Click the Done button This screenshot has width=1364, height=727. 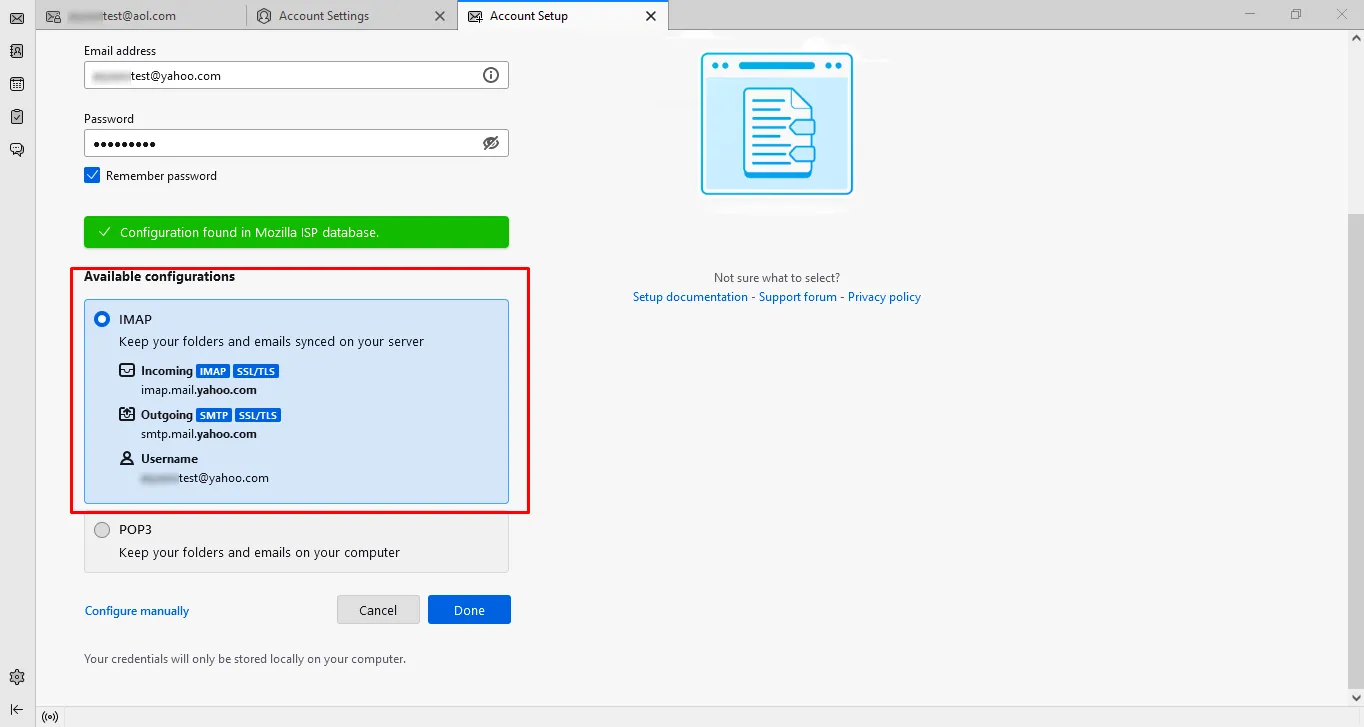point(469,610)
